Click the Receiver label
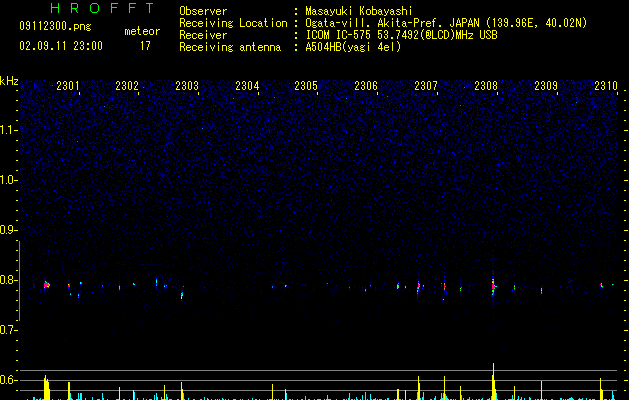 tap(203, 35)
